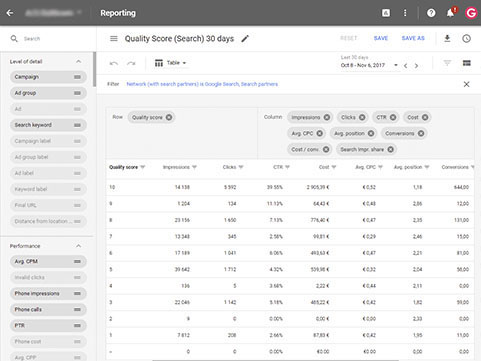
Task: Open the notifications bell
Action: 450,13
